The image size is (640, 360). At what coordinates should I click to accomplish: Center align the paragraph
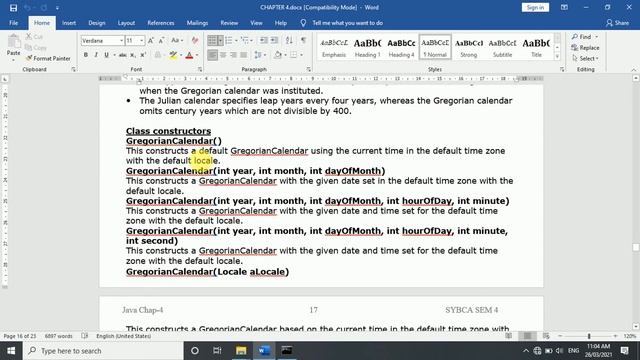[x=223, y=55]
